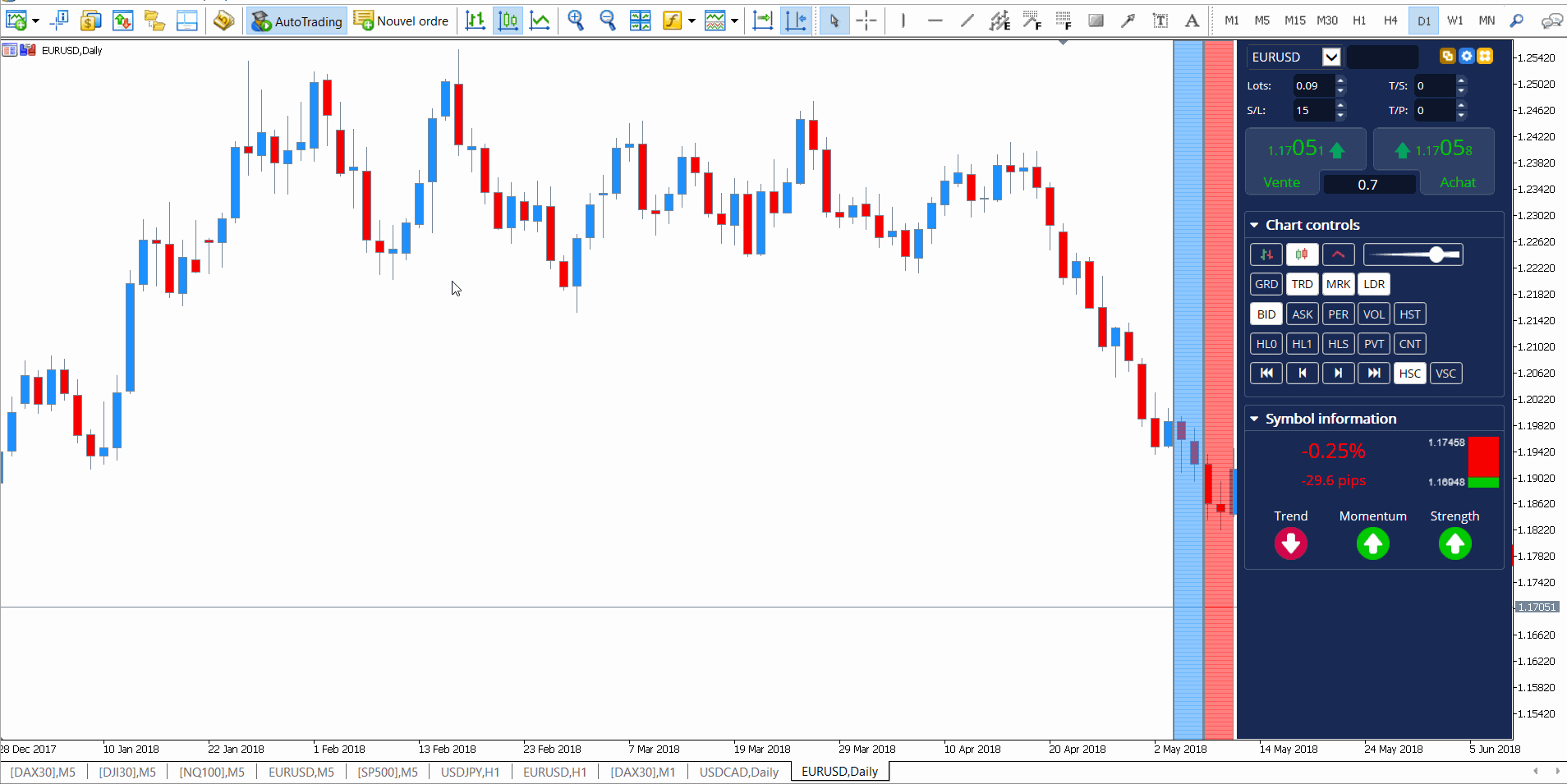Image resolution: width=1567 pixels, height=784 pixels.
Task: Enable the ASK line button
Action: point(1302,314)
